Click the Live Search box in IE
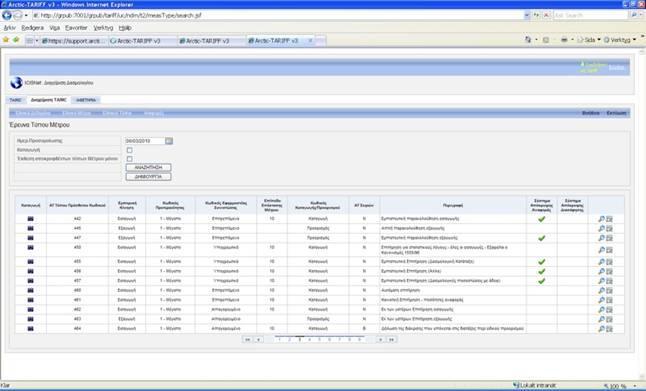This screenshot has width=646, height=391. click(590, 15)
